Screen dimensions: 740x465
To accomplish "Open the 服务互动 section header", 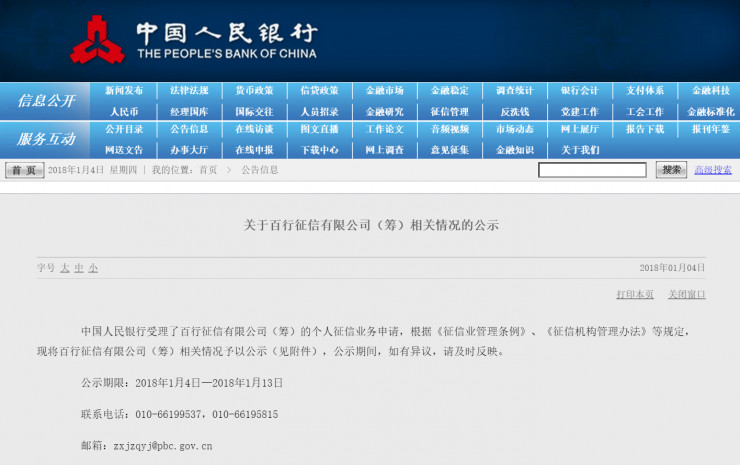I will click(45, 139).
